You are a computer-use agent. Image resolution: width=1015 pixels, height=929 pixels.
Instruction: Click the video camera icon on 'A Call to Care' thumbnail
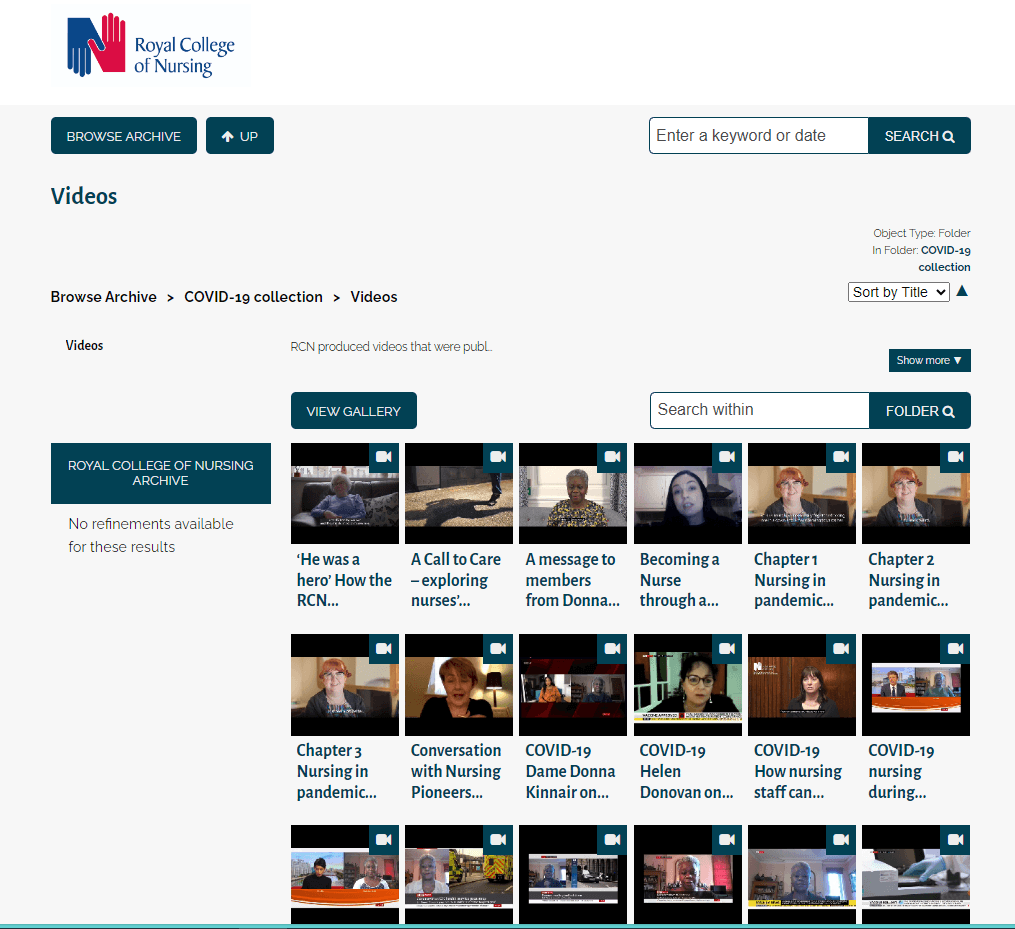tap(497, 457)
